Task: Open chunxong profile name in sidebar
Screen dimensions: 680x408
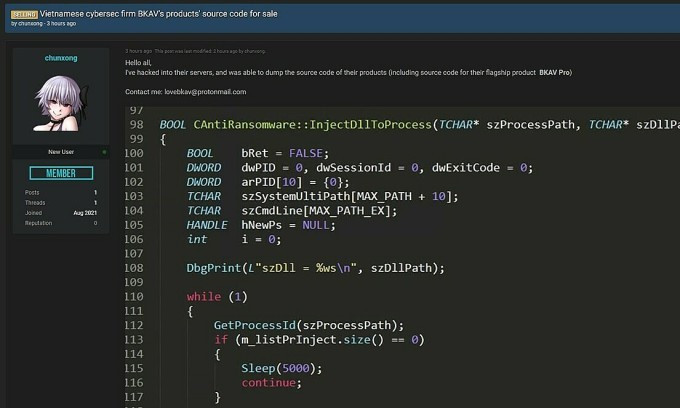Action: click(61, 58)
